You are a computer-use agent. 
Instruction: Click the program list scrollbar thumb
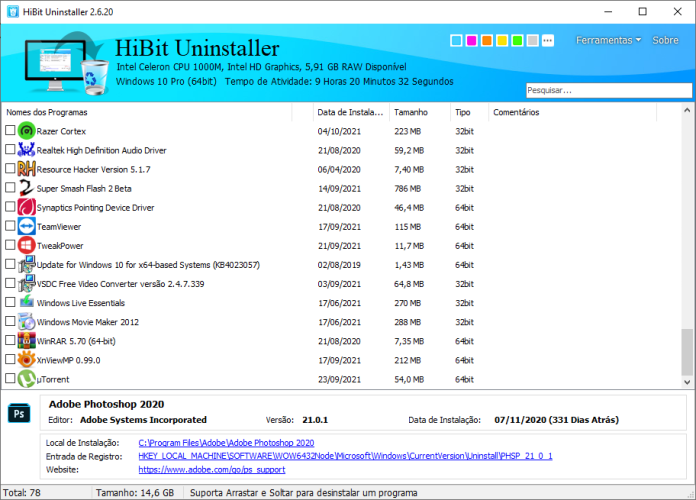(x=687, y=352)
